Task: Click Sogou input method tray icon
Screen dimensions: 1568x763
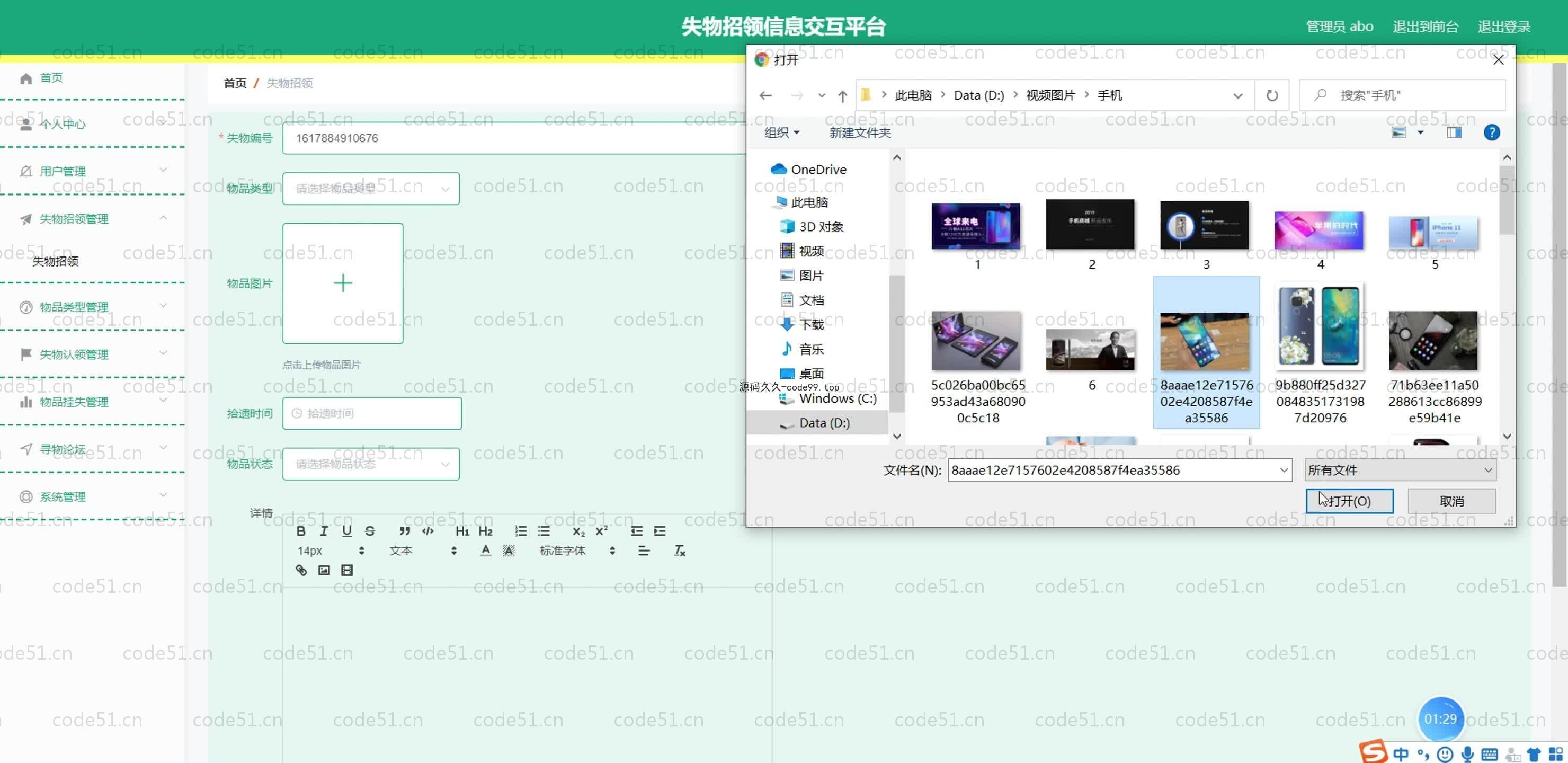Action: (x=1374, y=752)
